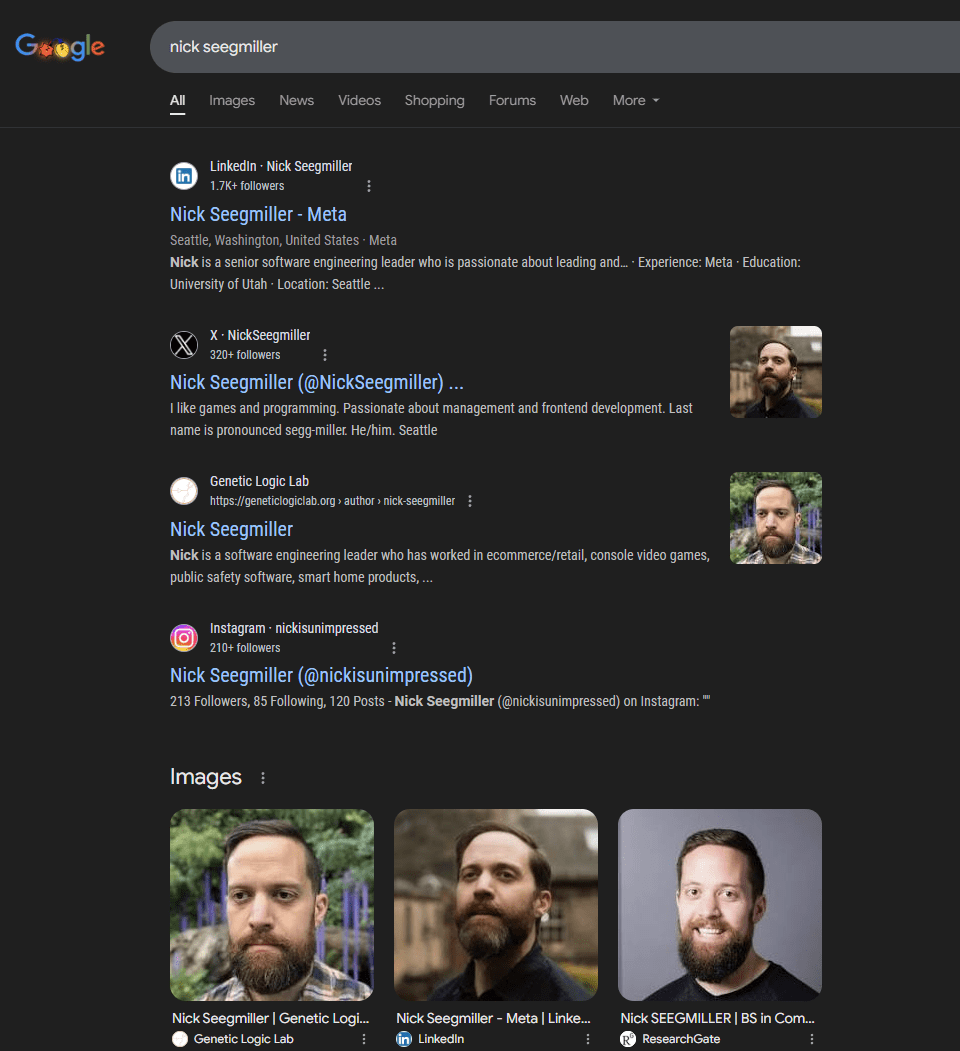Click the Google logo
This screenshot has width=960, height=1051.
(60, 47)
